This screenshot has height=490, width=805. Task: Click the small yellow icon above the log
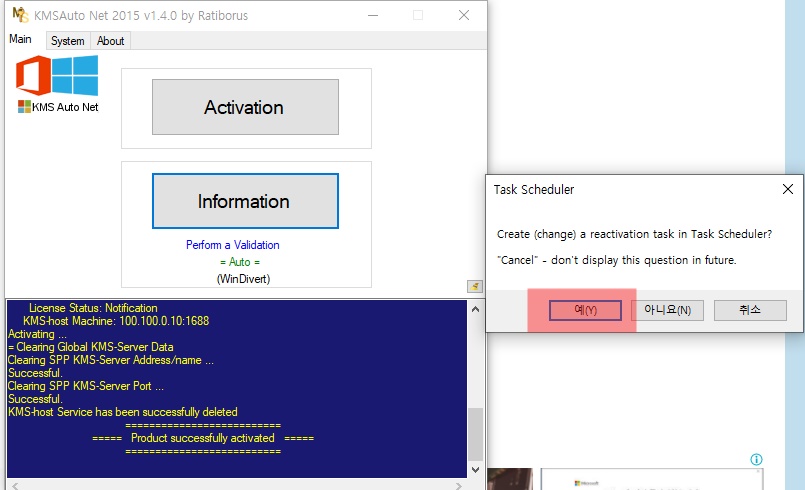(x=475, y=287)
